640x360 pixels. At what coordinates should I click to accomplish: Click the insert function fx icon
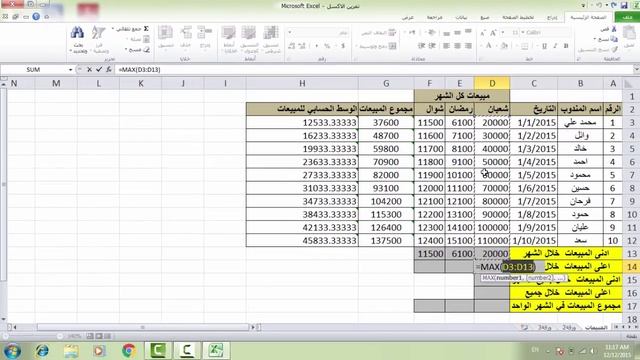click(109, 70)
